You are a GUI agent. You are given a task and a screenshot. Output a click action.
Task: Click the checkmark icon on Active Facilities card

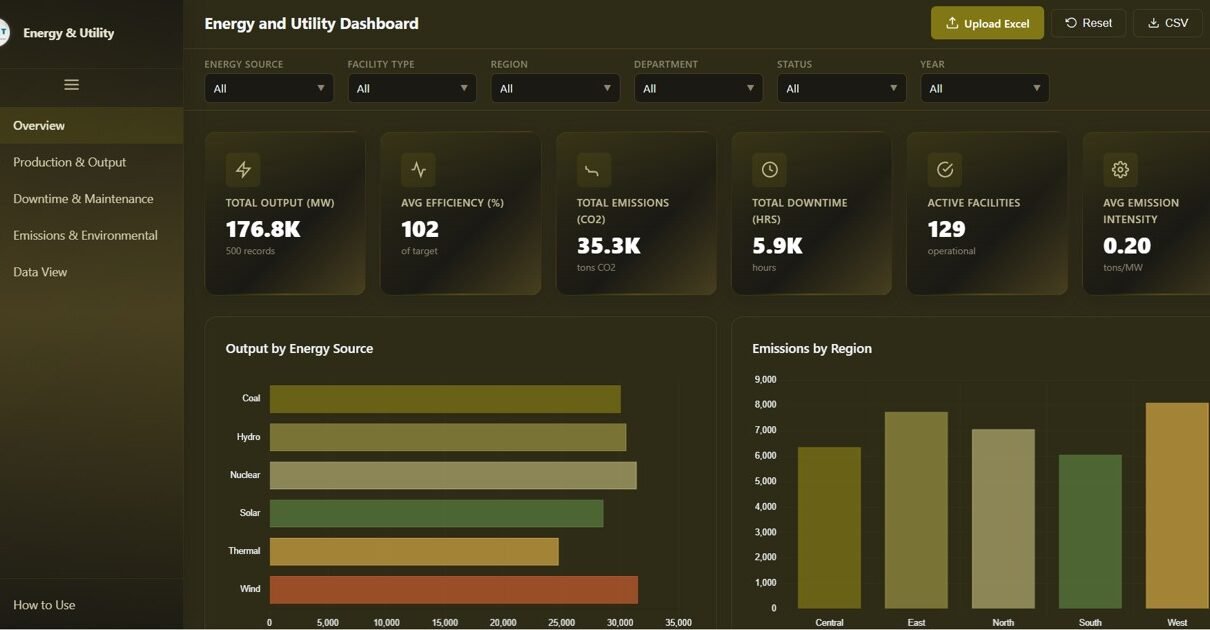point(944,170)
